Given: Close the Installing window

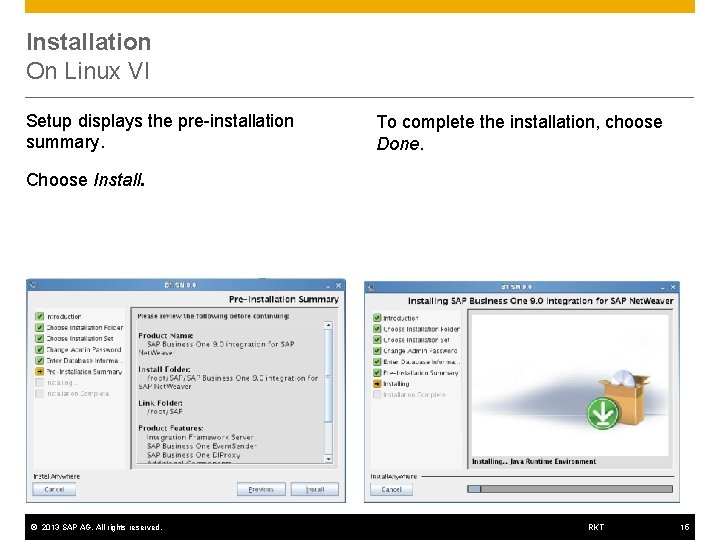Looking at the screenshot, I should (x=673, y=287).
